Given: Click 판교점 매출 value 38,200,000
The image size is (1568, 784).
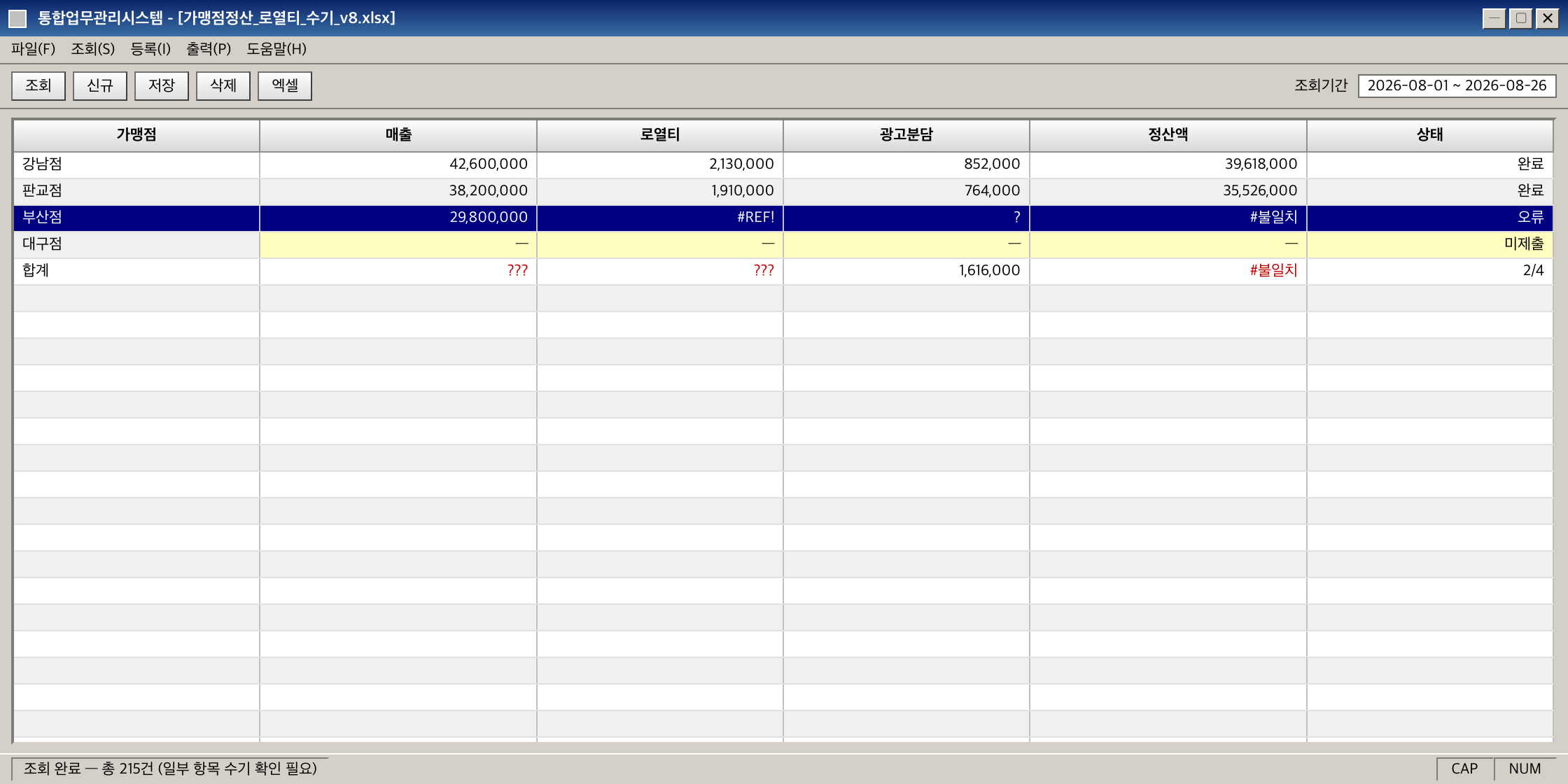Looking at the screenshot, I should coord(398,191).
